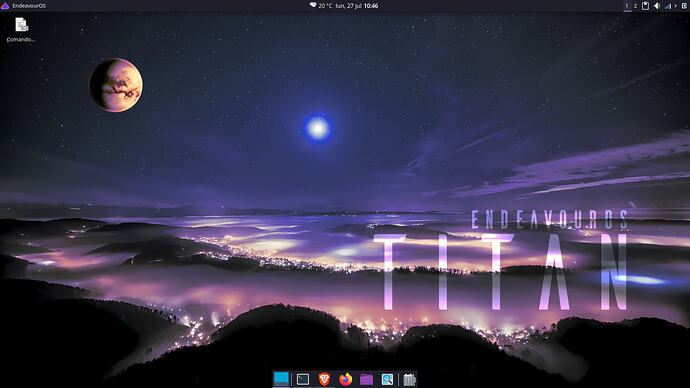Open the Comando document on the desktop
Screen dimensions: 690x388
[x=21, y=30]
